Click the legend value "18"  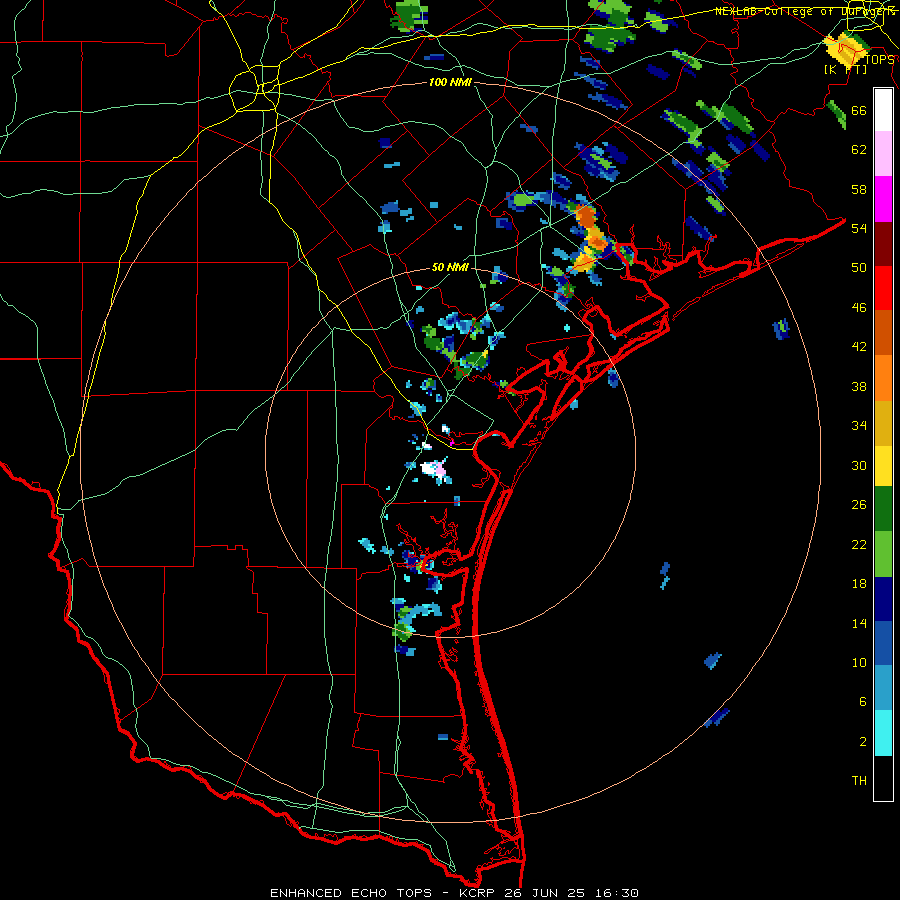point(859,584)
